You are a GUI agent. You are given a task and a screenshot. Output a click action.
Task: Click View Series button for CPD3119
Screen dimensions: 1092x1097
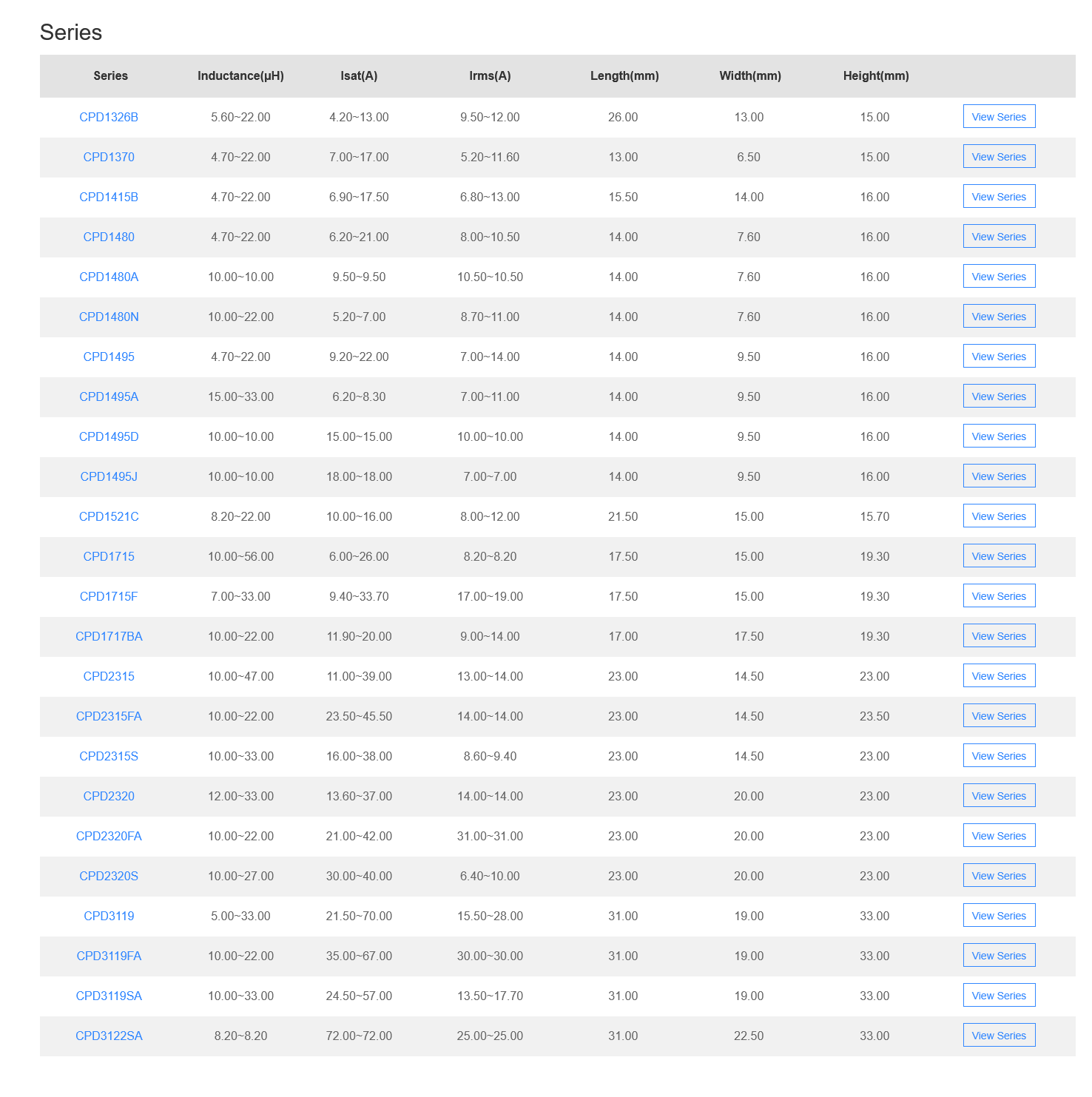[999, 915]
